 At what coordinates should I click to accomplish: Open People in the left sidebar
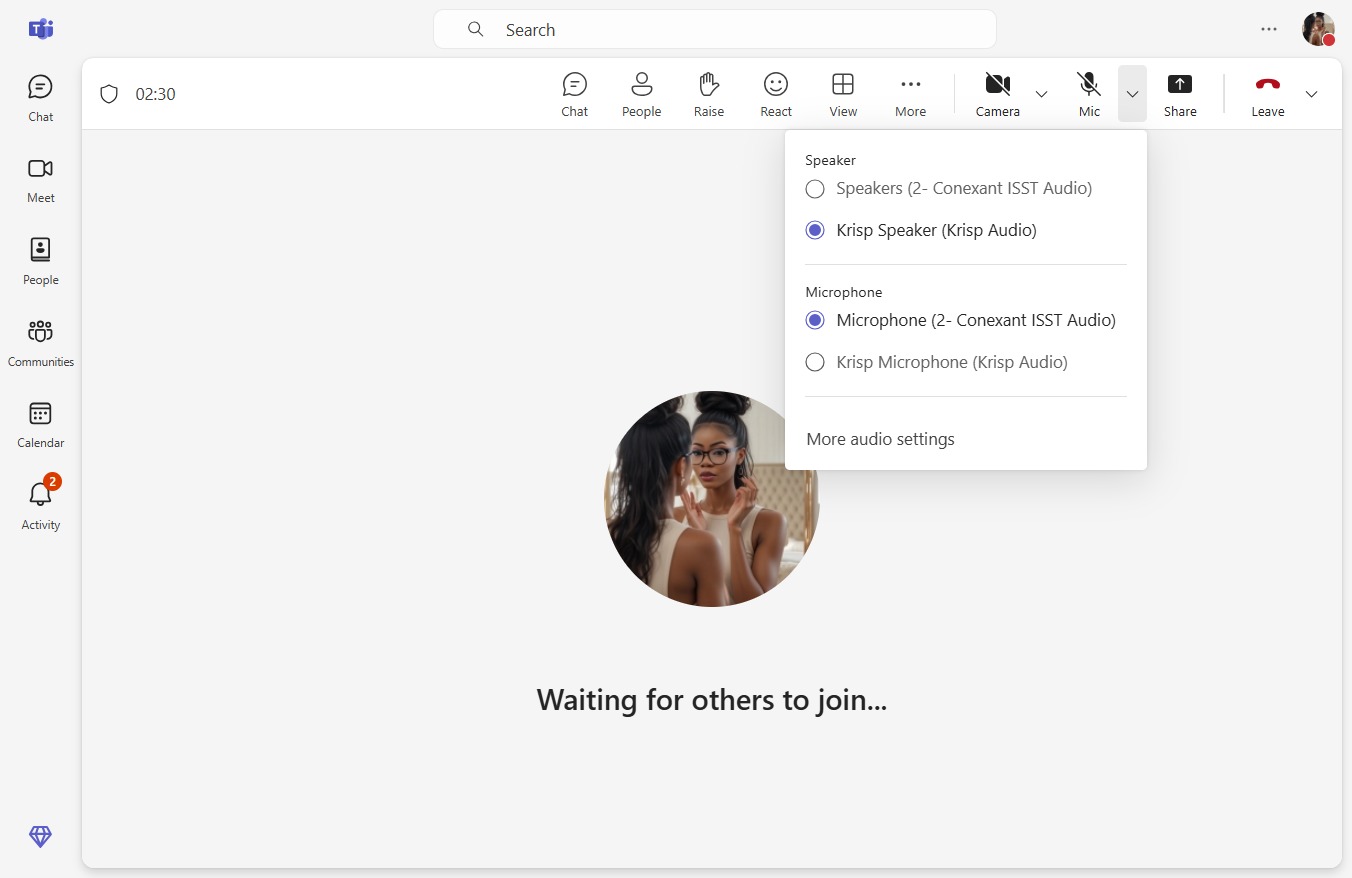coord(41,262)
